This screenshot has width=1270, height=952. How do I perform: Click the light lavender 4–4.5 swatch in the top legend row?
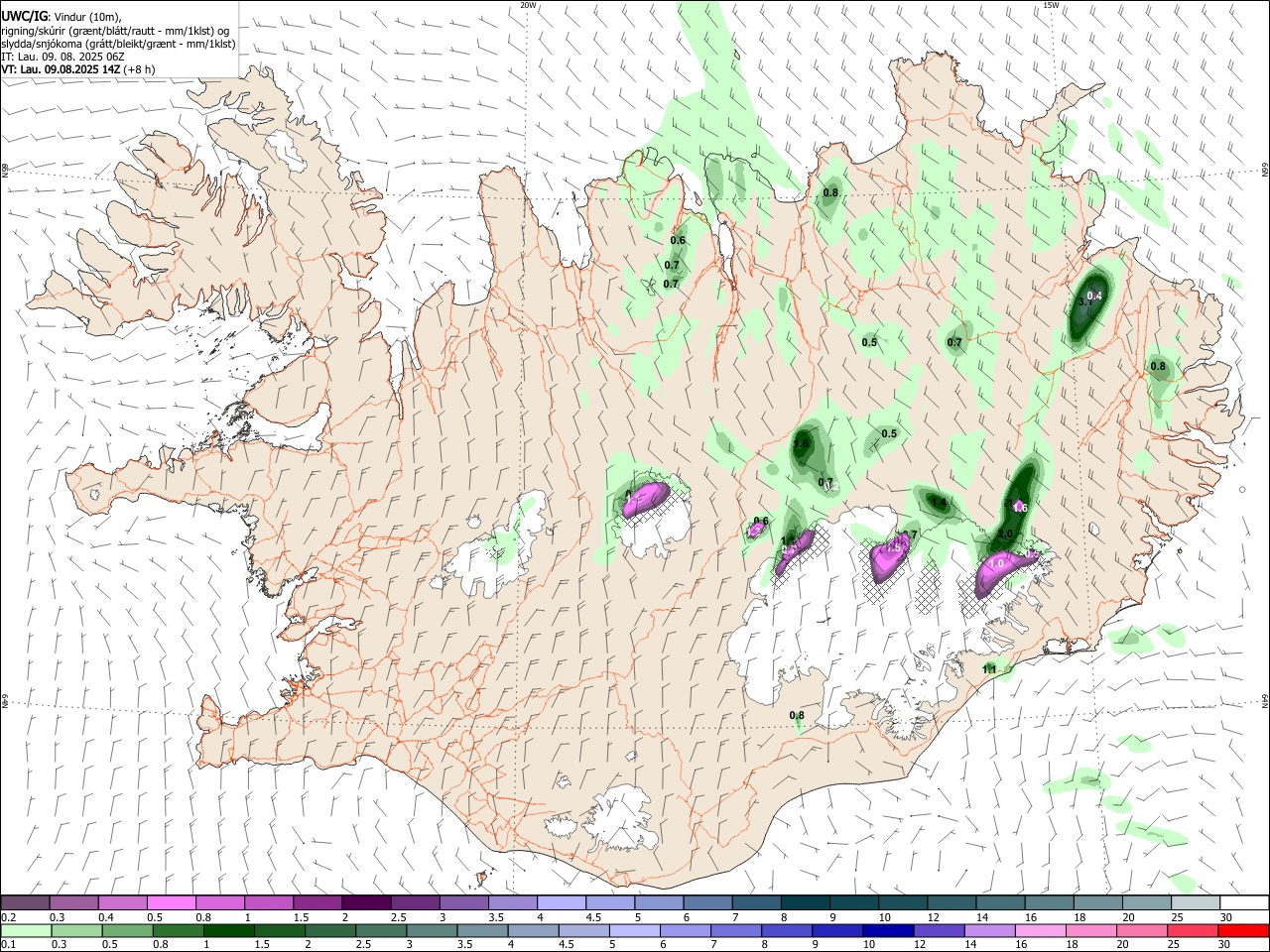pos(560,903)
